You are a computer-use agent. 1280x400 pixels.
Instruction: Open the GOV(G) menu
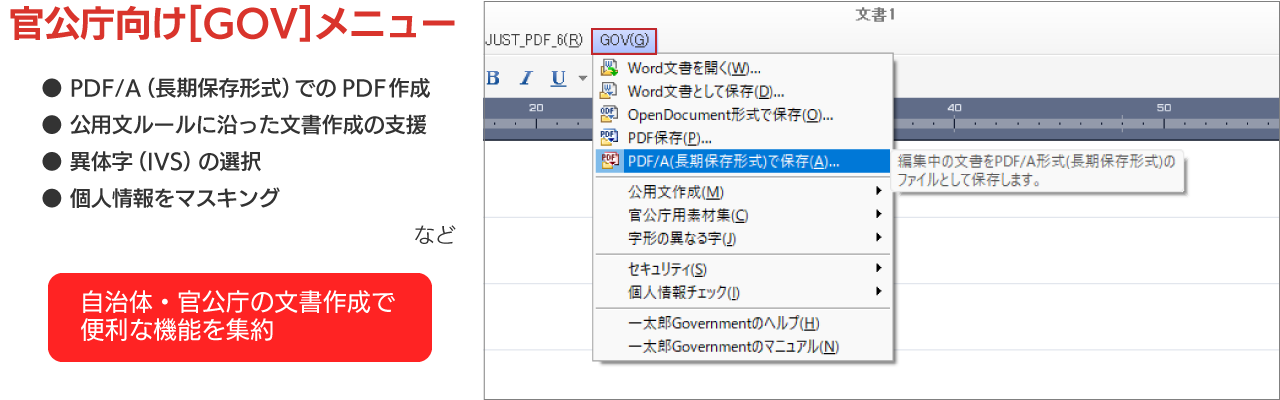coord(624,41)
